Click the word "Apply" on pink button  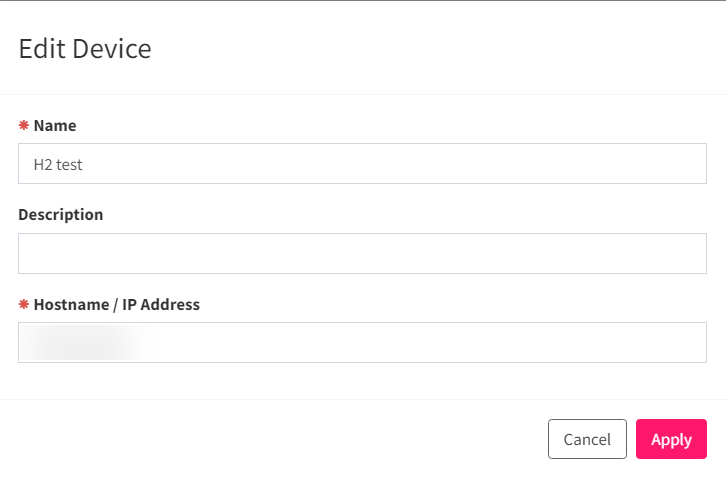click(671, 440)
